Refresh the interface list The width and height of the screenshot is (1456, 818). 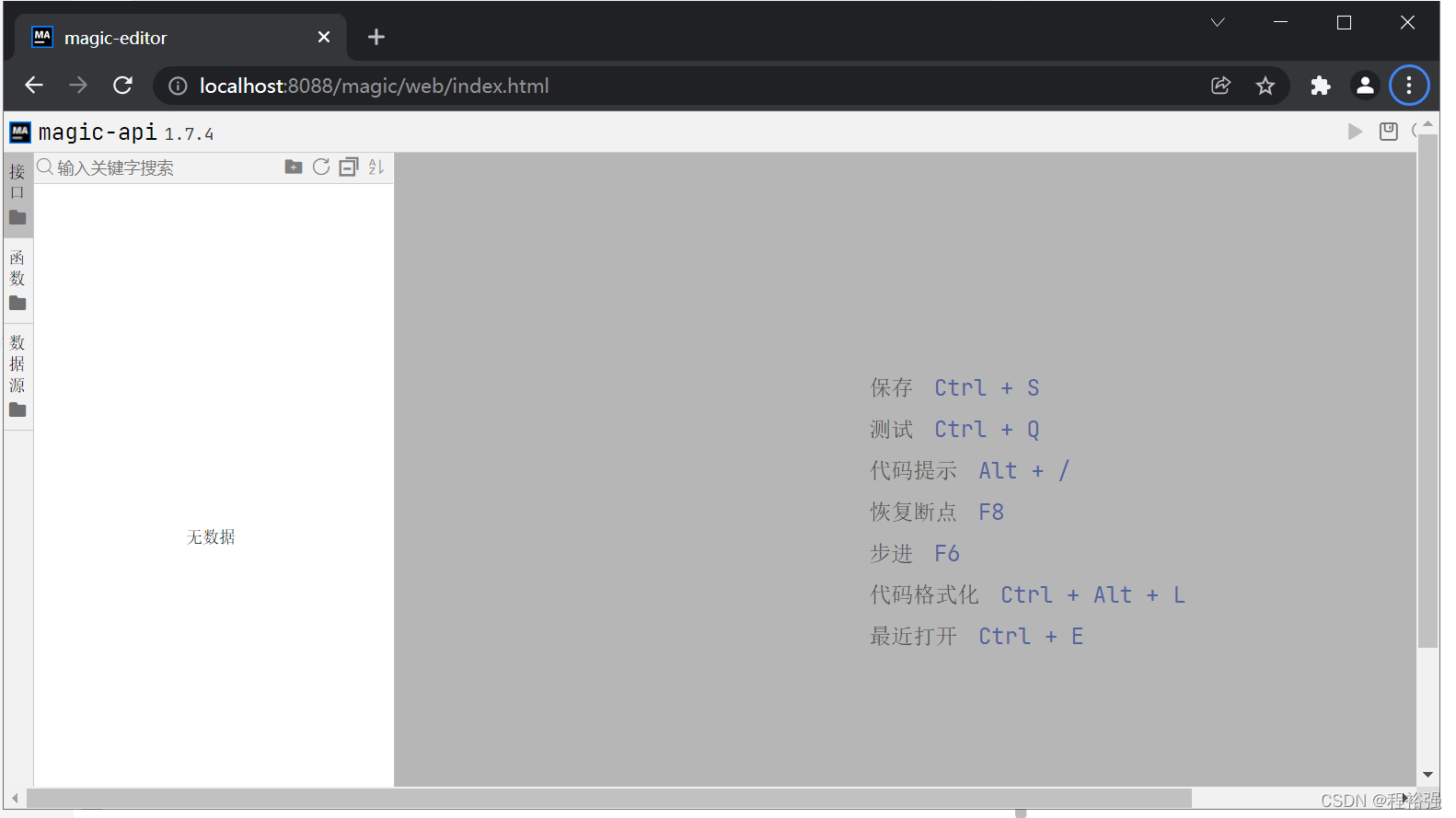click(x=321, y=167)
